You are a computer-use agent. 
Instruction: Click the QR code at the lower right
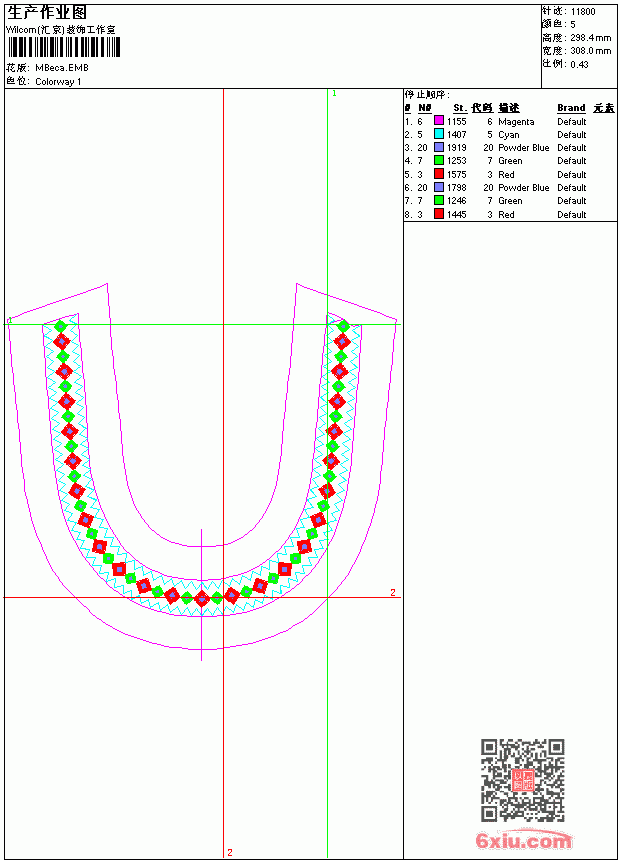coord(523,779)
